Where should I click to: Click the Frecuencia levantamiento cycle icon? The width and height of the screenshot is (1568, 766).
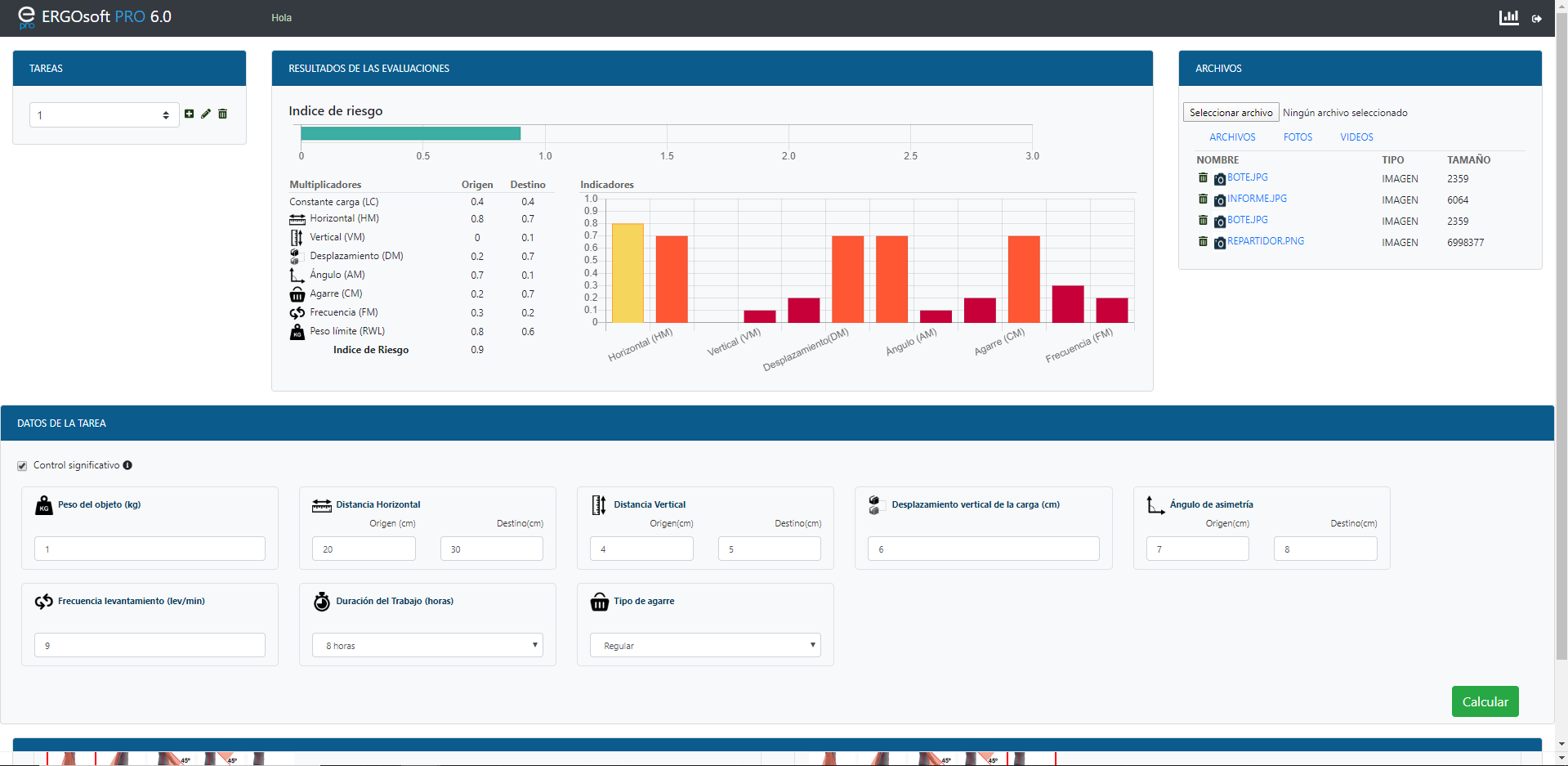[x=44, y=602]
